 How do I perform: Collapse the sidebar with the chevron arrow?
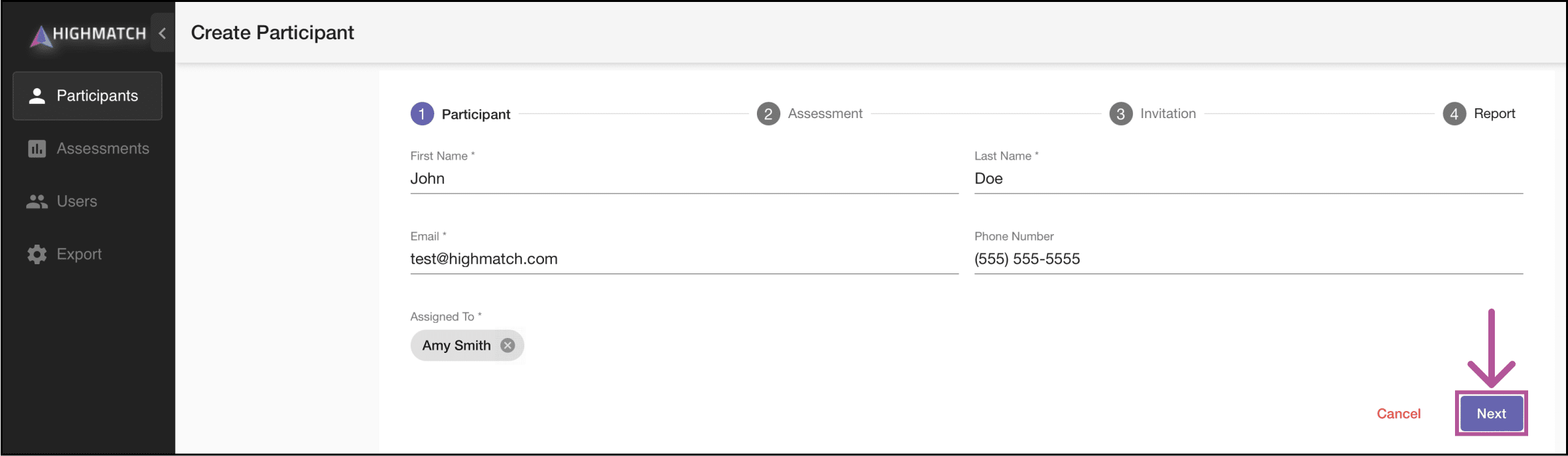(x=162, y=33)
